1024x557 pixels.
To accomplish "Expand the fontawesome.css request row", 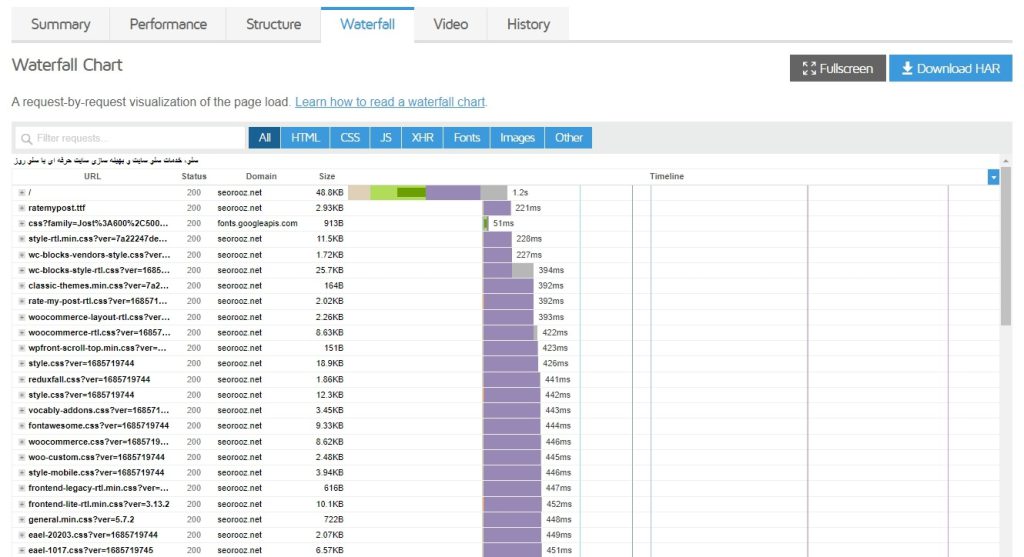I will point(22,426).
